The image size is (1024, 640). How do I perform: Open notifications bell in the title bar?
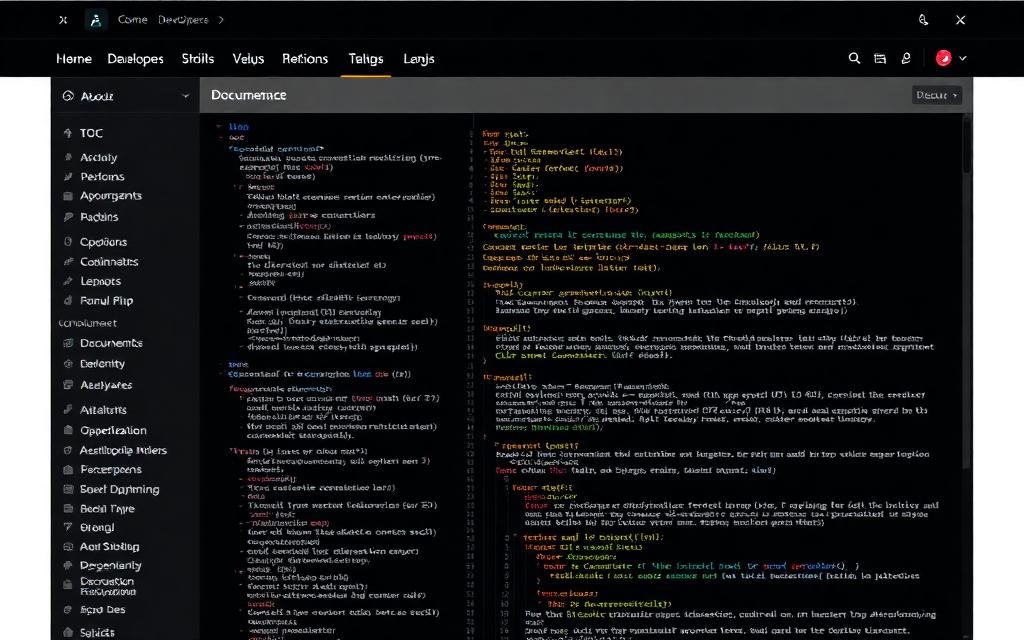tap(923, 20)
